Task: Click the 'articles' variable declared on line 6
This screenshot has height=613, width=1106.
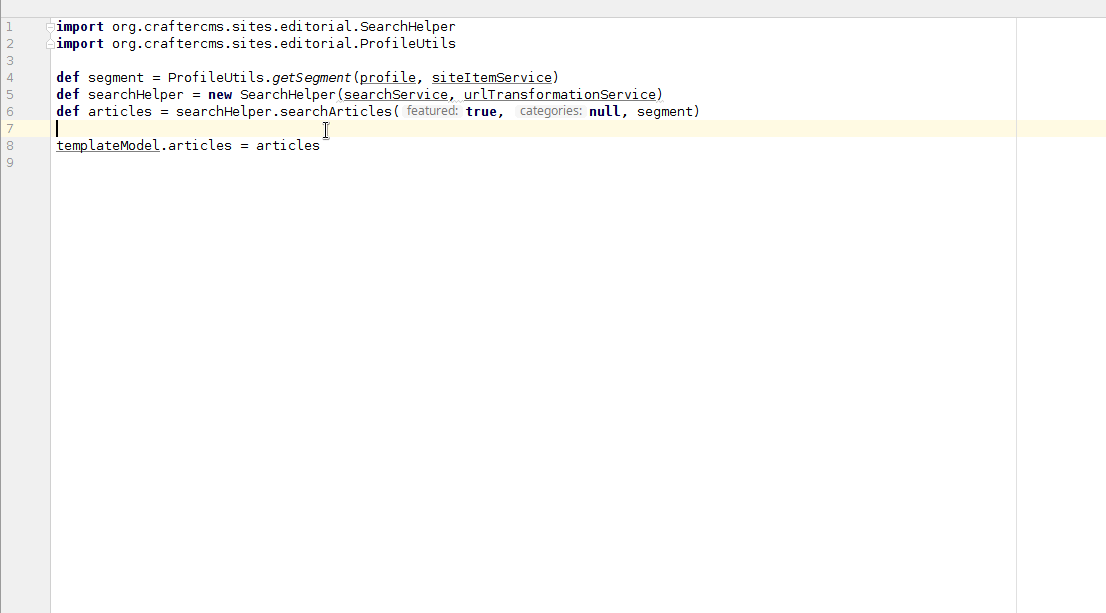Action: (x=120, y=111)
